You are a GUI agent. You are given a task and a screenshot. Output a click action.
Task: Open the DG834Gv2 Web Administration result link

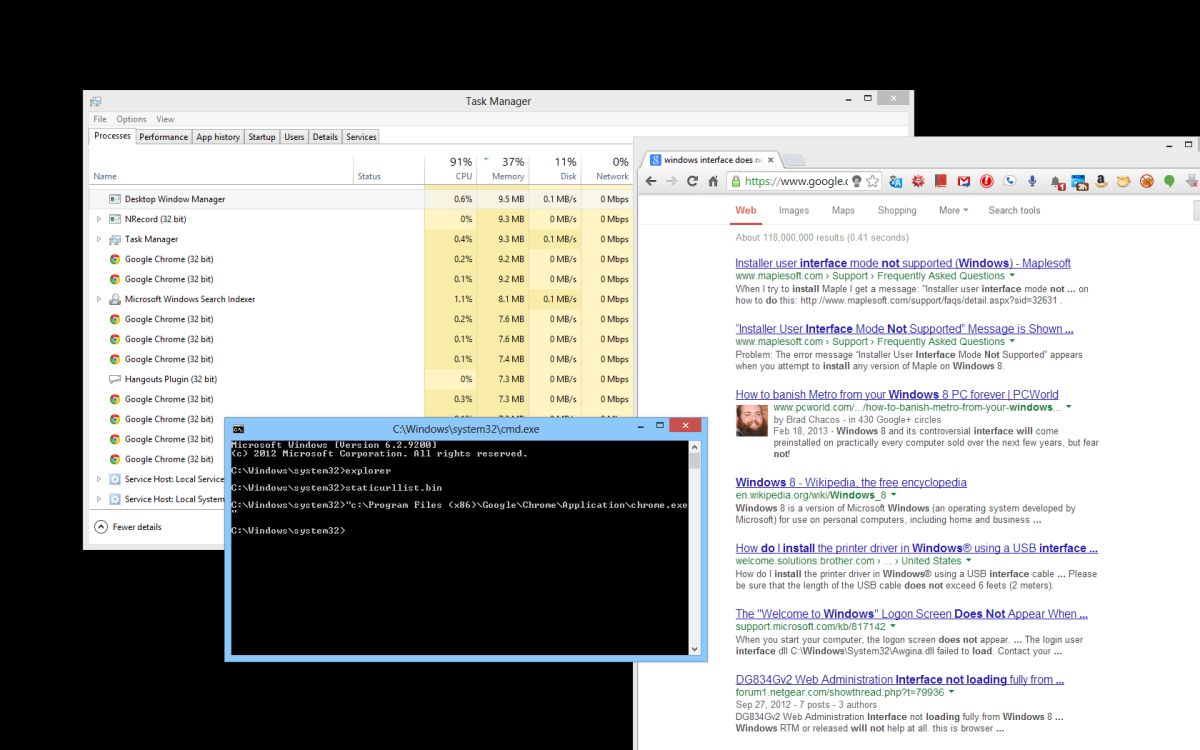pos(899,679)
